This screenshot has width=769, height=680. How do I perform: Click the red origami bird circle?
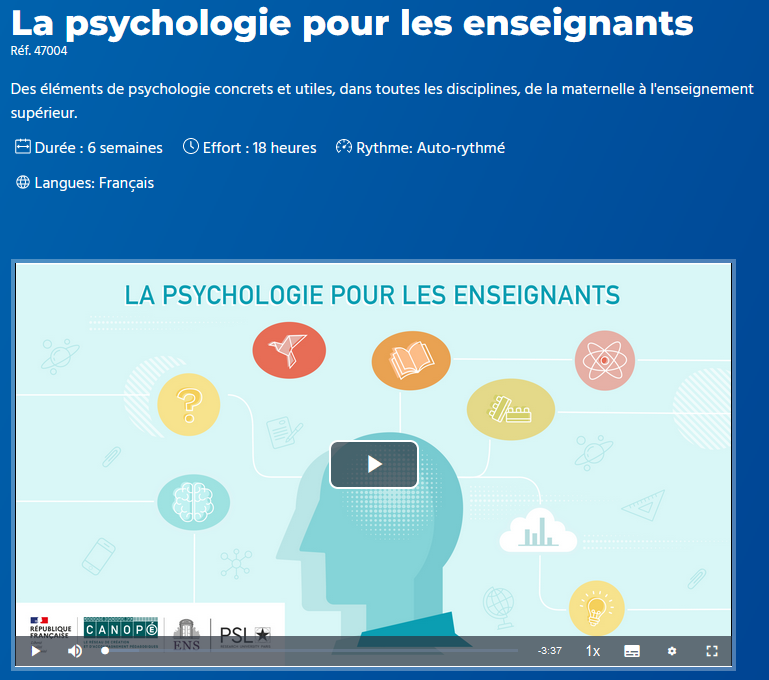pos(289,350)
